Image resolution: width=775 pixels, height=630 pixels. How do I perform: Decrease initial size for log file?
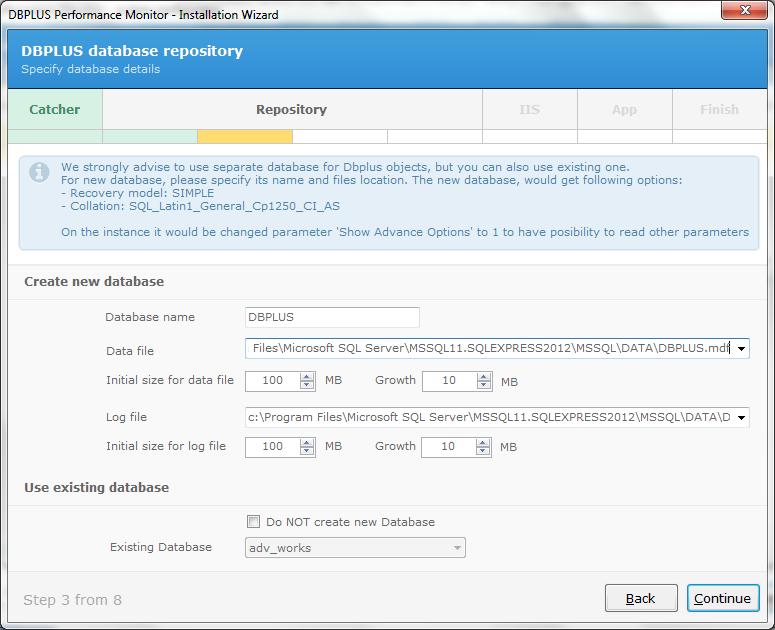[x=307, y=451]
